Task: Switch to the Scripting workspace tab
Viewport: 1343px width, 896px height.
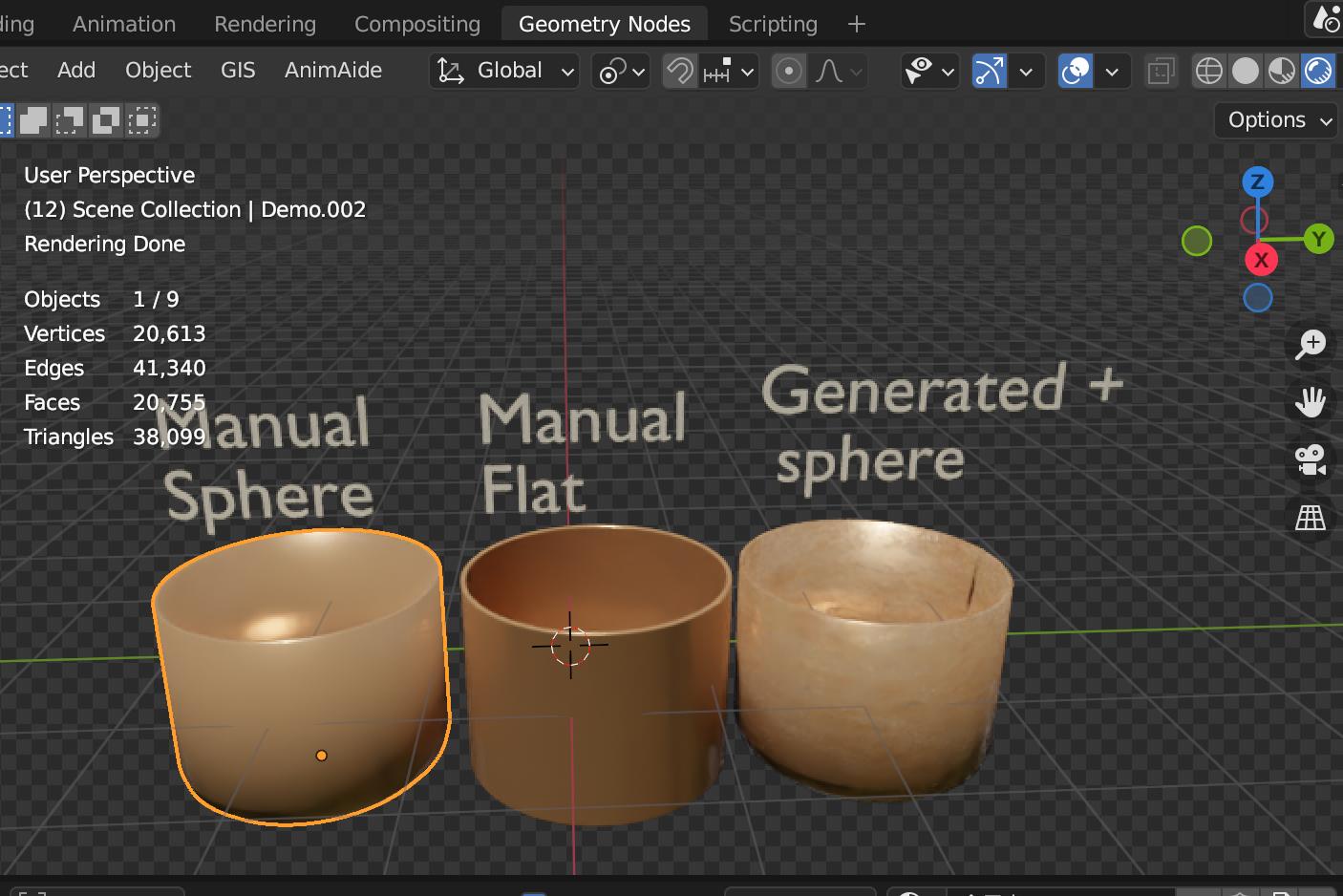Action: pos(772,24)
